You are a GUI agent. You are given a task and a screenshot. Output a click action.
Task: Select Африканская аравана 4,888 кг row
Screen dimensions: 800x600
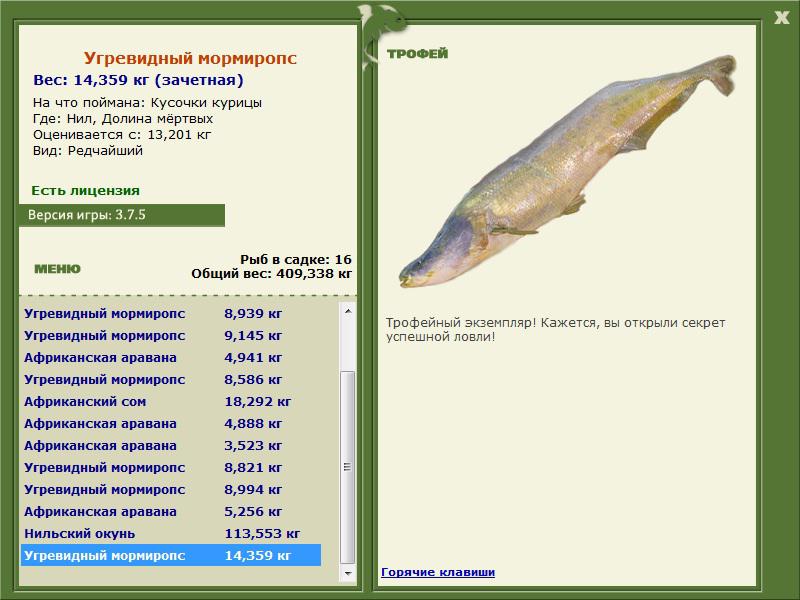pyautogui.click(x=171, y=423)
